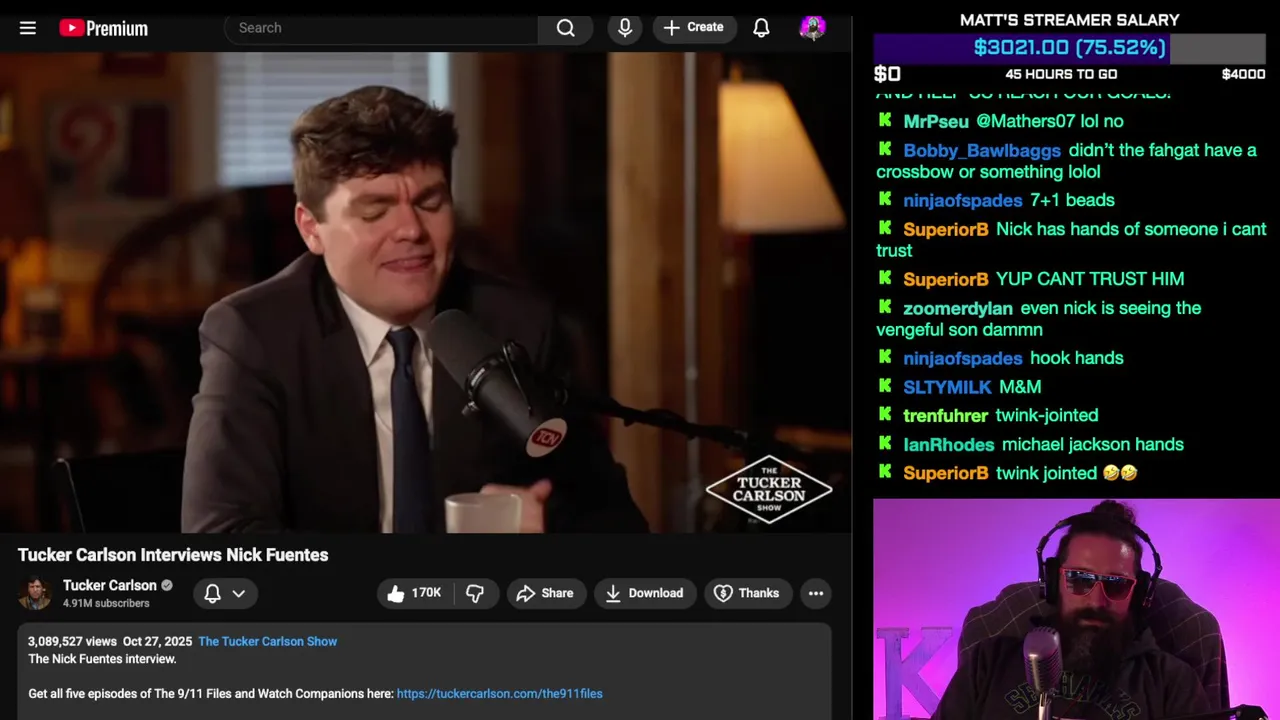
Task: Click the 45 HOURS TO GO label
Action: coord(1061,74)
